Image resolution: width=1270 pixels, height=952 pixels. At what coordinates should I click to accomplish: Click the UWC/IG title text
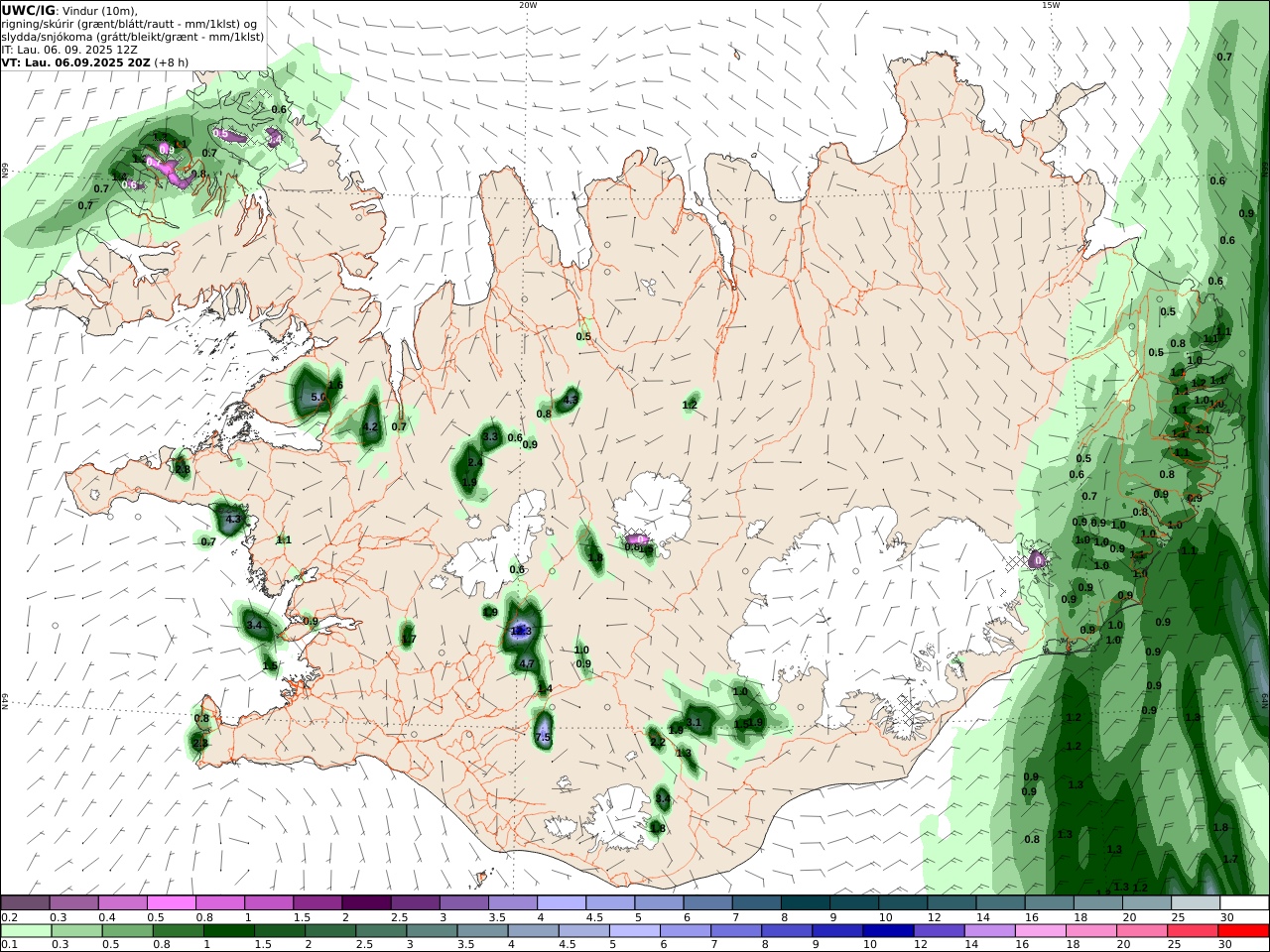tap(29, 10)
